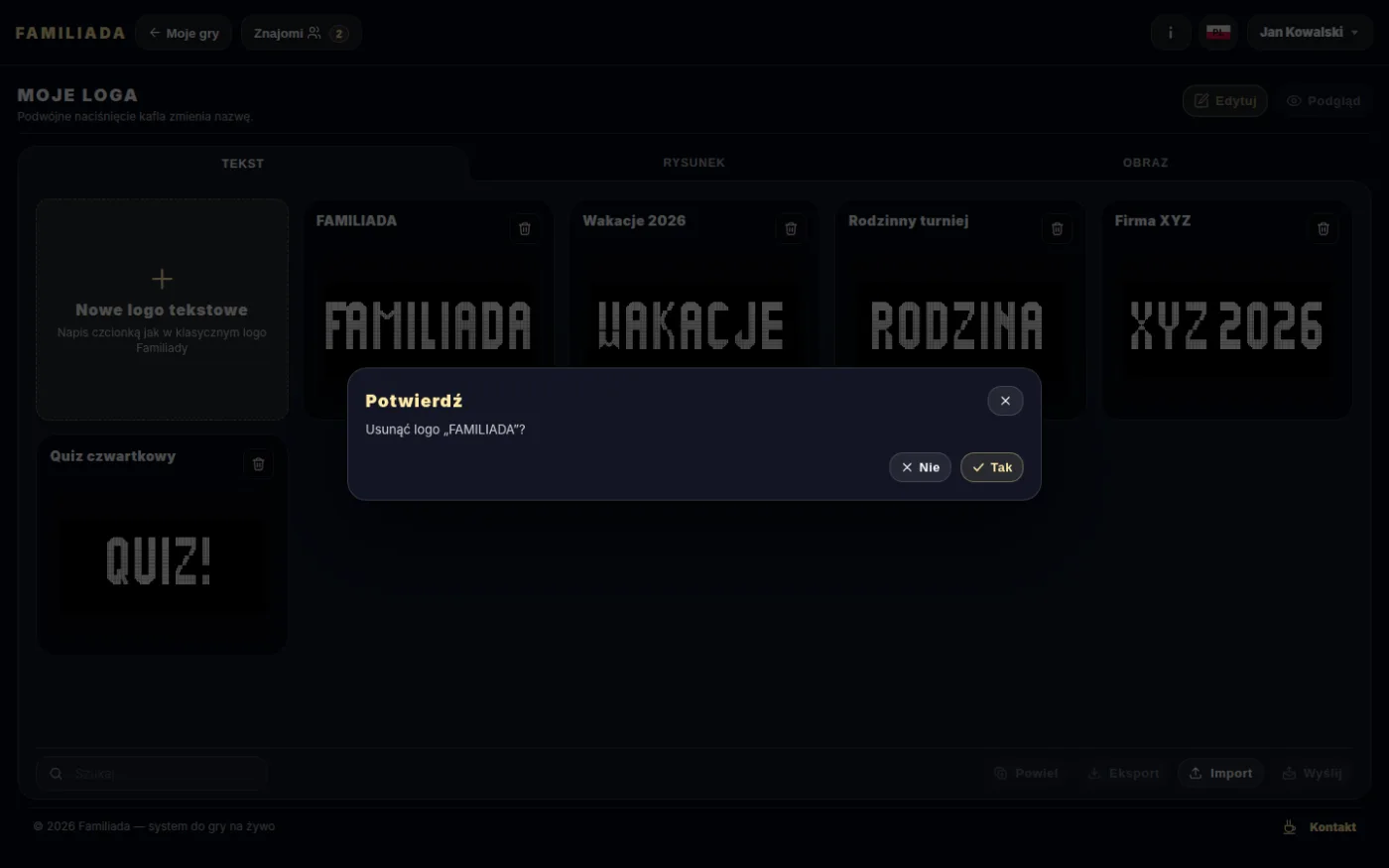1389x868 pixels.
Task: Click trash icon on Wakacje 2026 tile
Action: coord(791,228)
